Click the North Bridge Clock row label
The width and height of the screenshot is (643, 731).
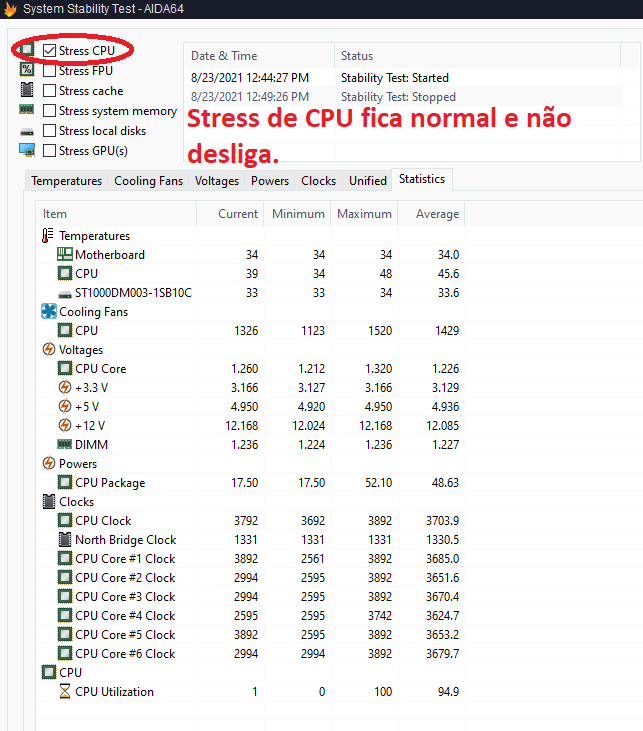point(125,540)
